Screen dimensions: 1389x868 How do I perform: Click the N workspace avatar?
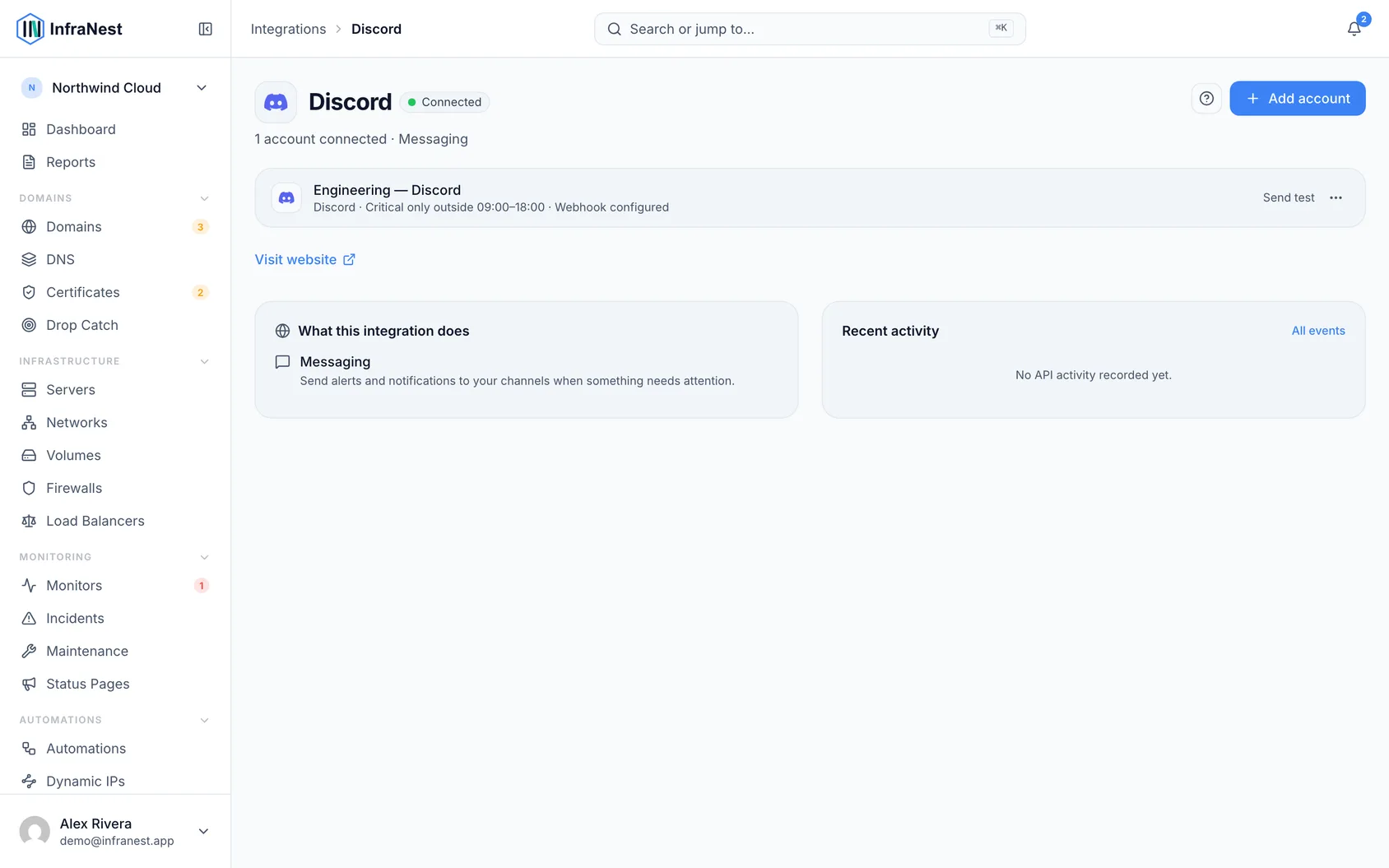point(31,88)
